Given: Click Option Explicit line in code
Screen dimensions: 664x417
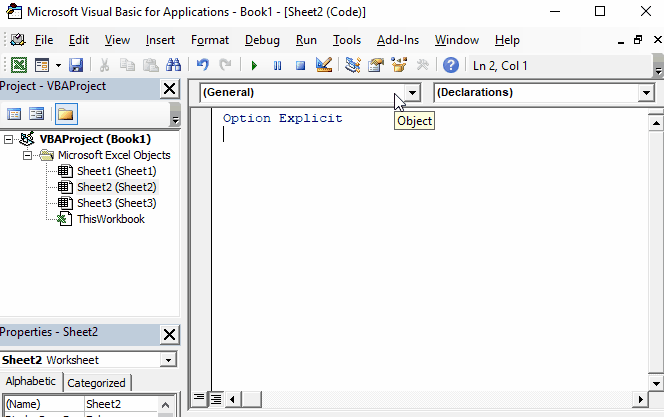Looking at the screenshot, I should point(282,118).
